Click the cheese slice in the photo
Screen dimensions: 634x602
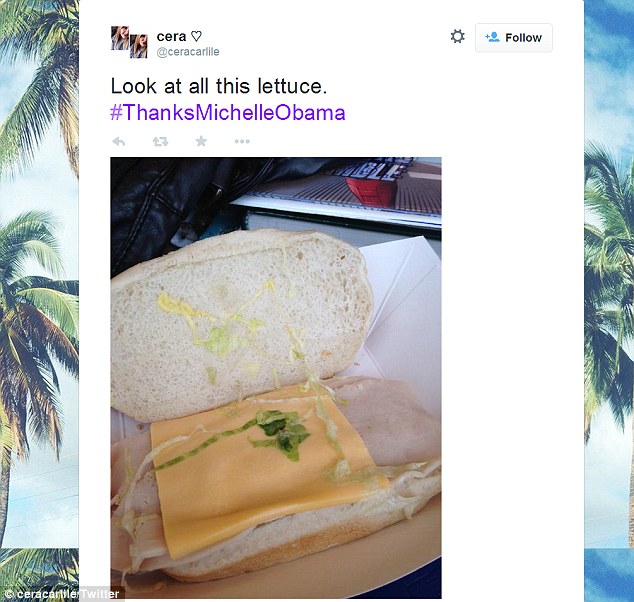tap(263, 465)
